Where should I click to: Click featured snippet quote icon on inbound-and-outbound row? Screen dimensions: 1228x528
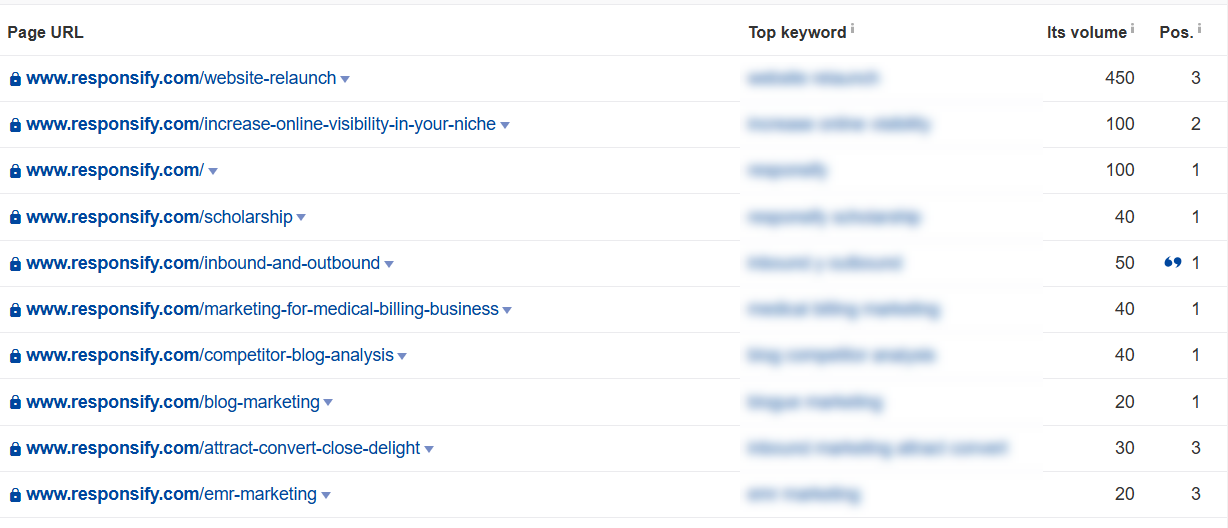[x=1173, y=263]
